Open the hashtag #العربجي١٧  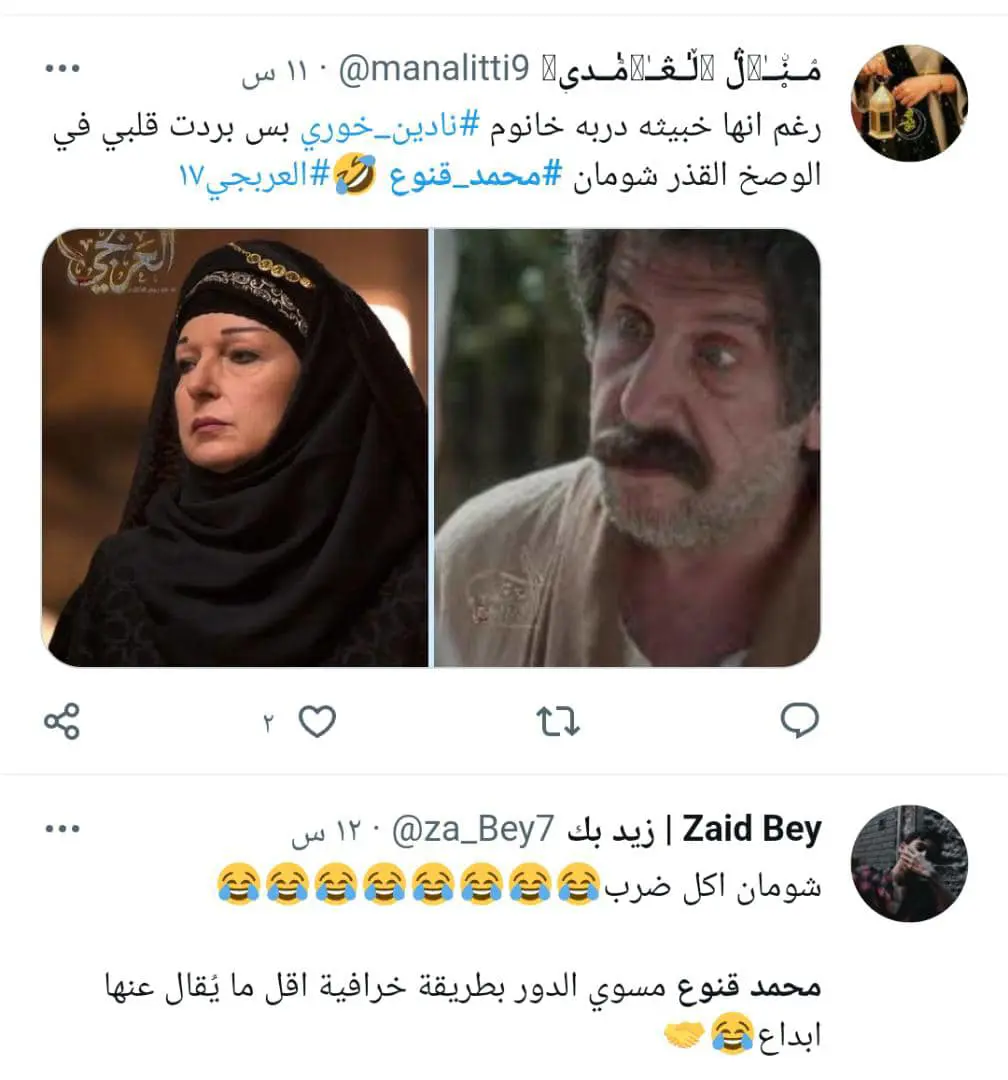click(255, 176)
